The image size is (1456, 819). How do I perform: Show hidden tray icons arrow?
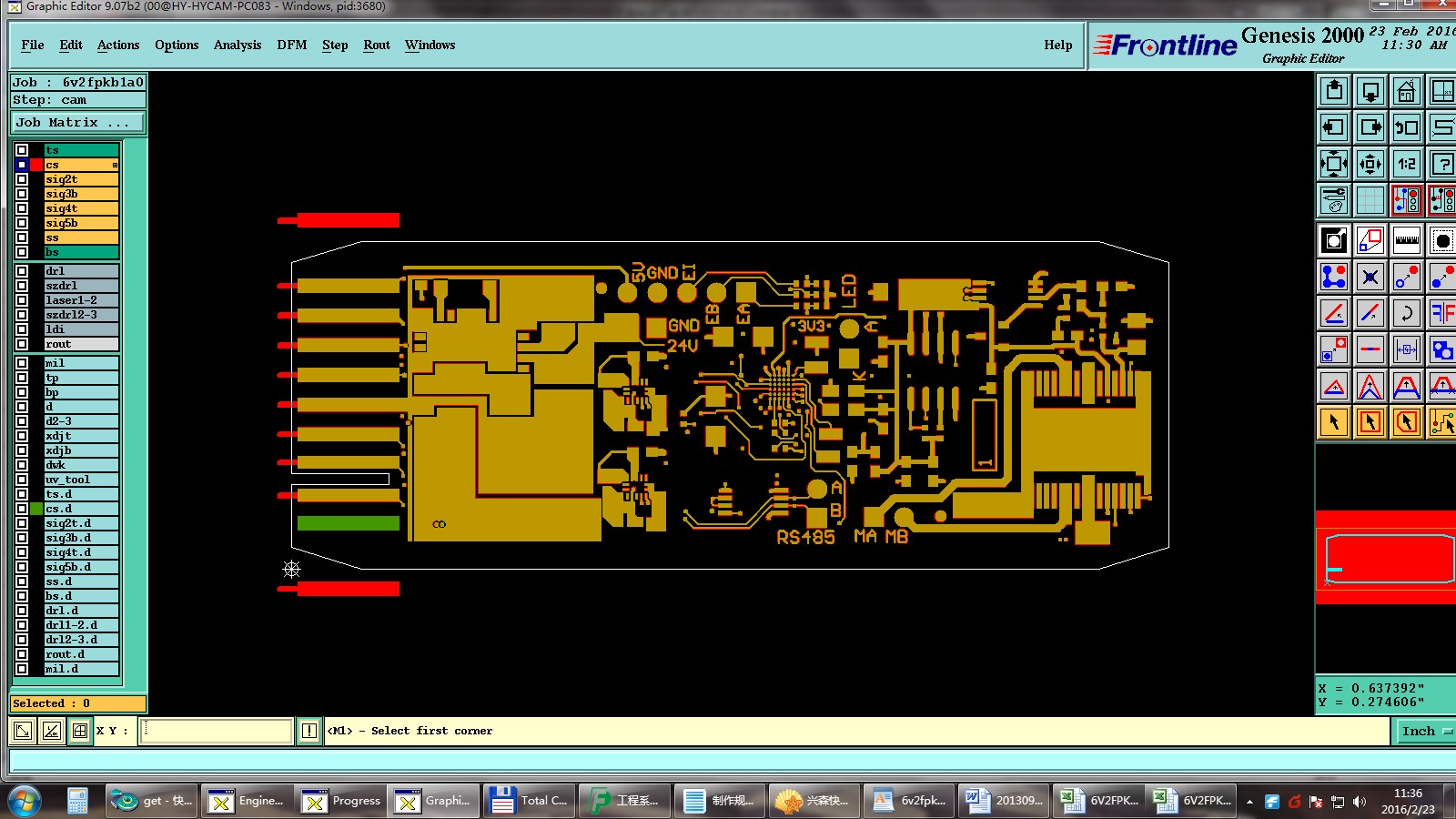pyautogui.click(x=1249, y=802)
